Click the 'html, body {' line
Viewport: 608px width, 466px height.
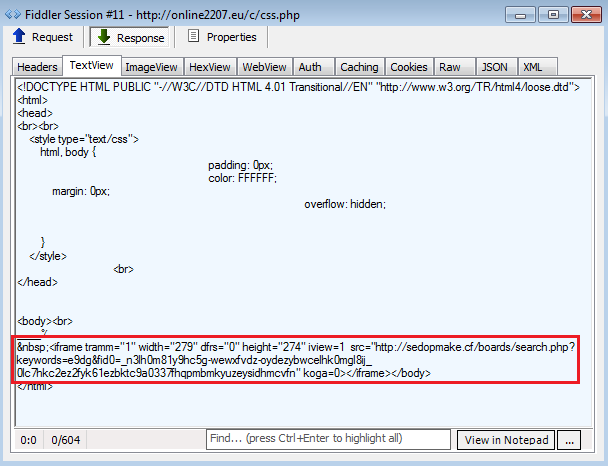click(68, 152)
